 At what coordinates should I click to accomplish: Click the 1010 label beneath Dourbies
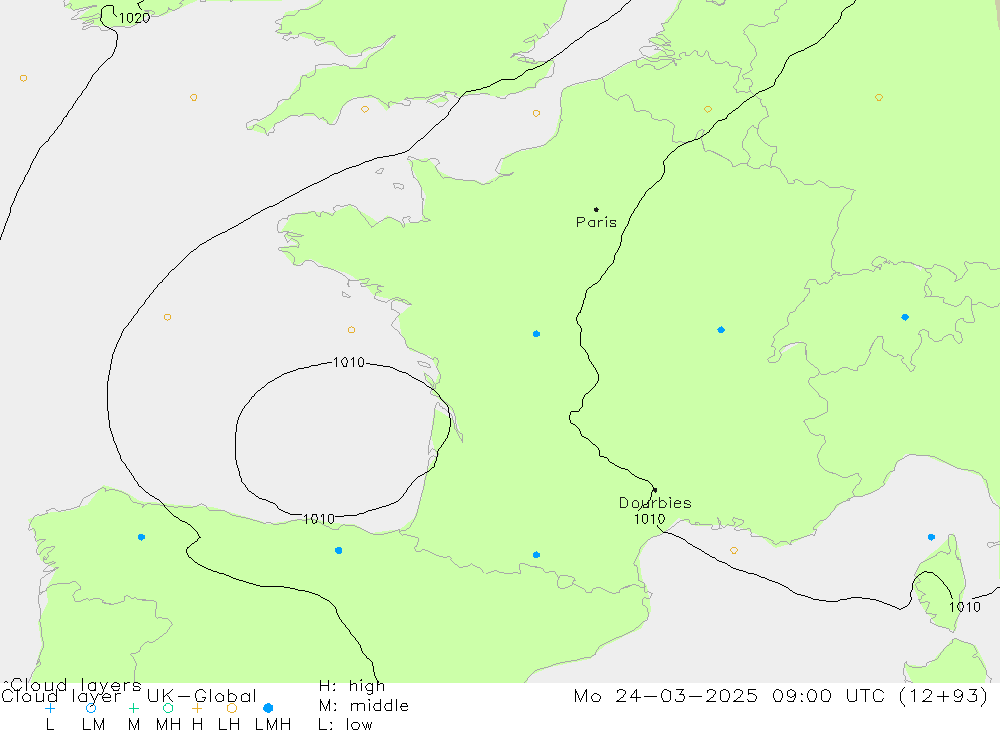point(649,519)
